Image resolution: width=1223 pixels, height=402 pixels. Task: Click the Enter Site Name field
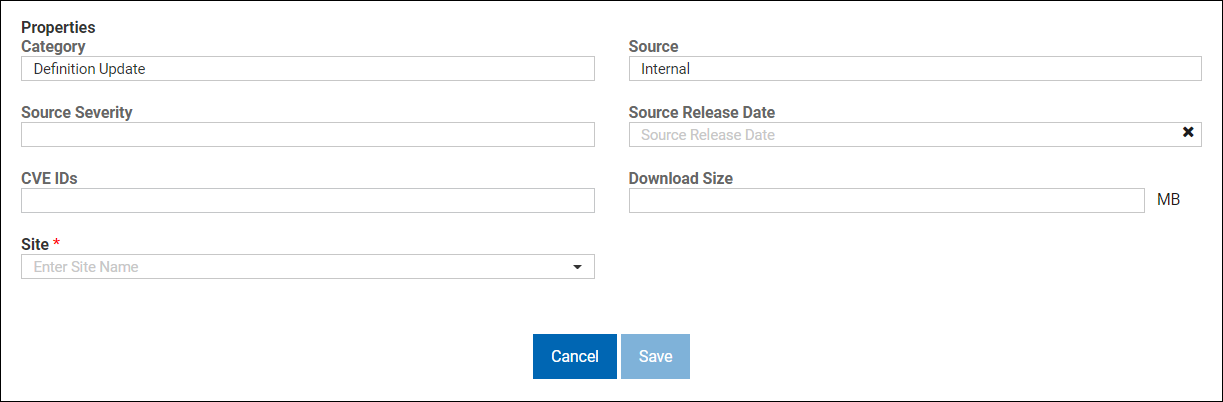click(x=295, y=267)
